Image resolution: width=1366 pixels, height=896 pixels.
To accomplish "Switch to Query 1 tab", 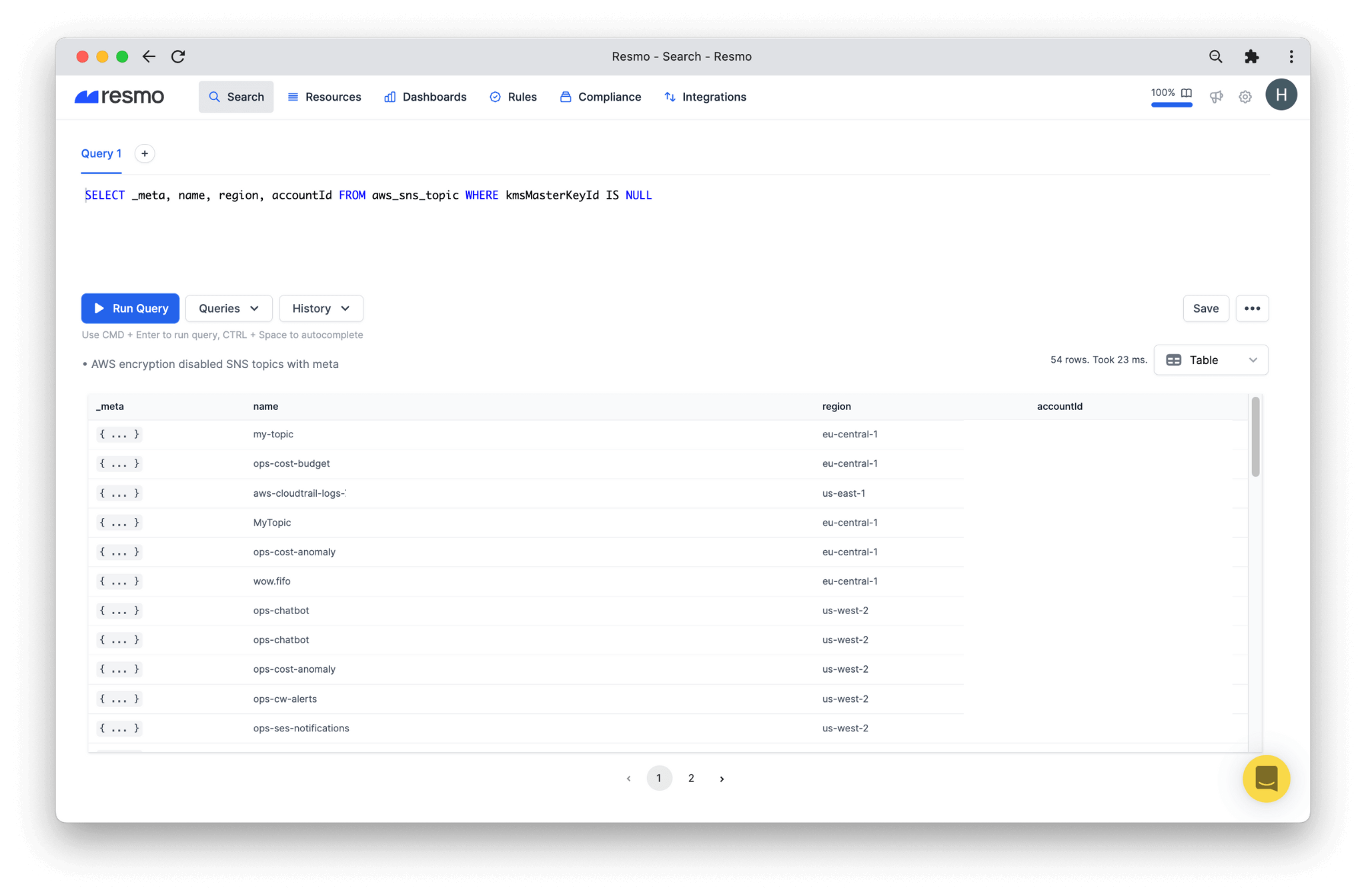I will click(101, 153).
